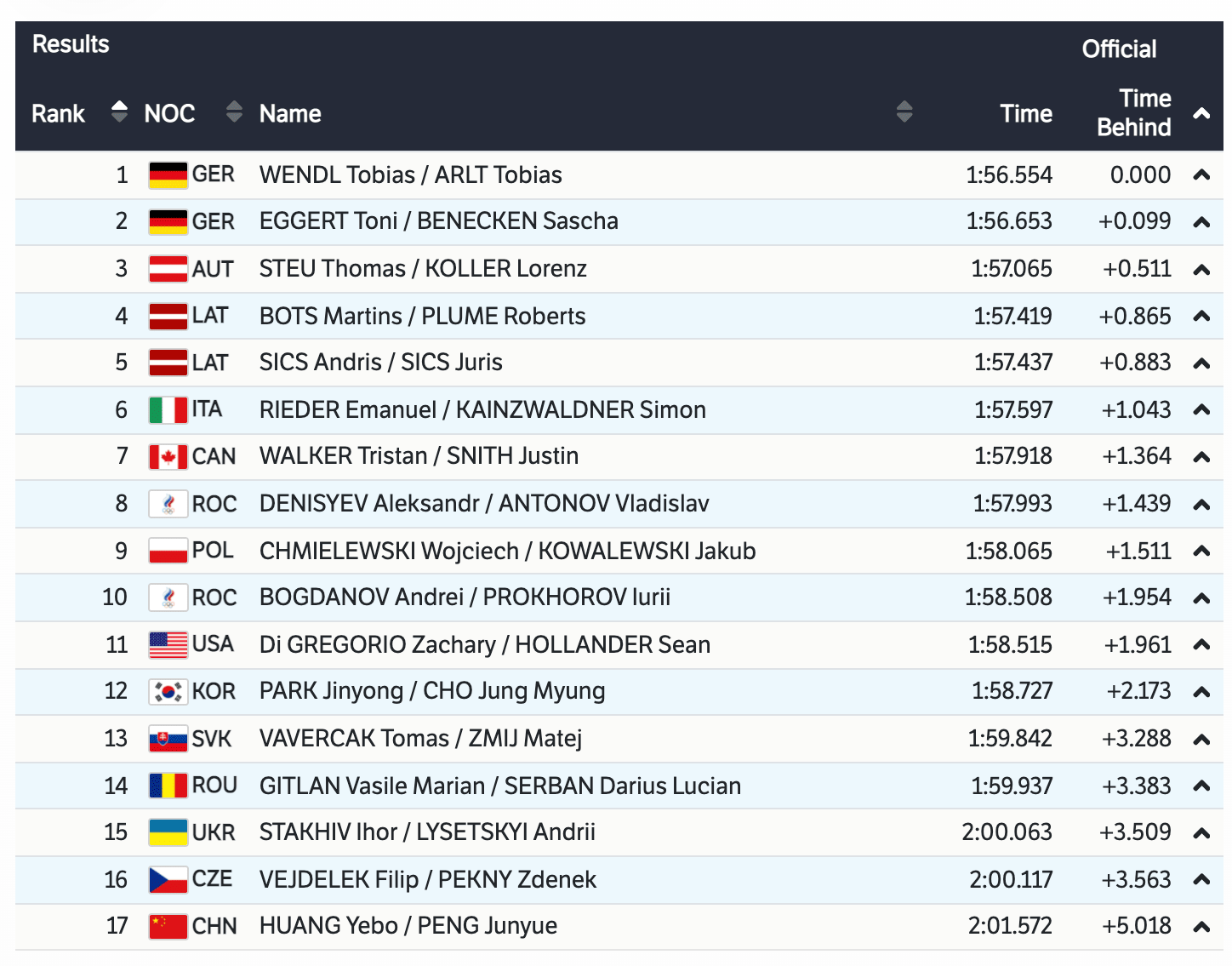Click the China flag icon
Viewport: 1232px width, 966px height.
pyautogui.click(x=168, y=926)
